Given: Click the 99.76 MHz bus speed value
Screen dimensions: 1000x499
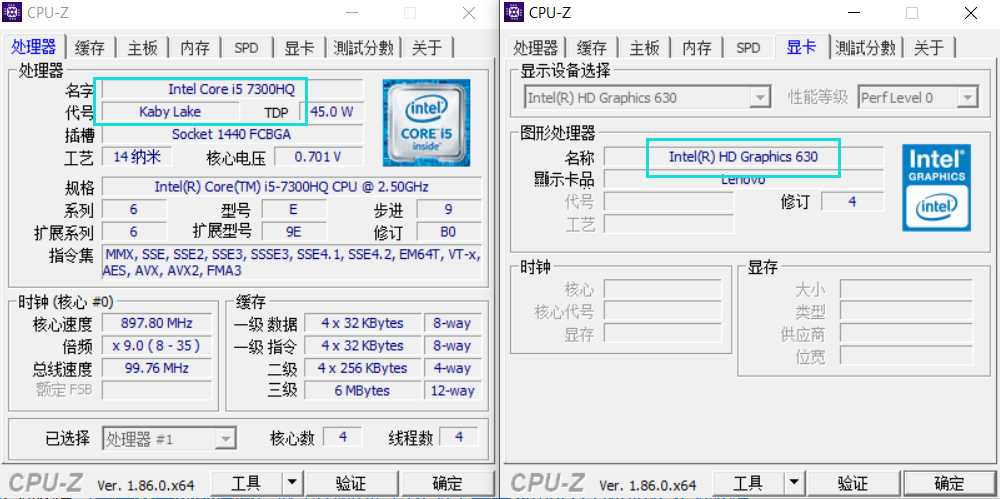Looking at the screenshot, I should point(157,368).
